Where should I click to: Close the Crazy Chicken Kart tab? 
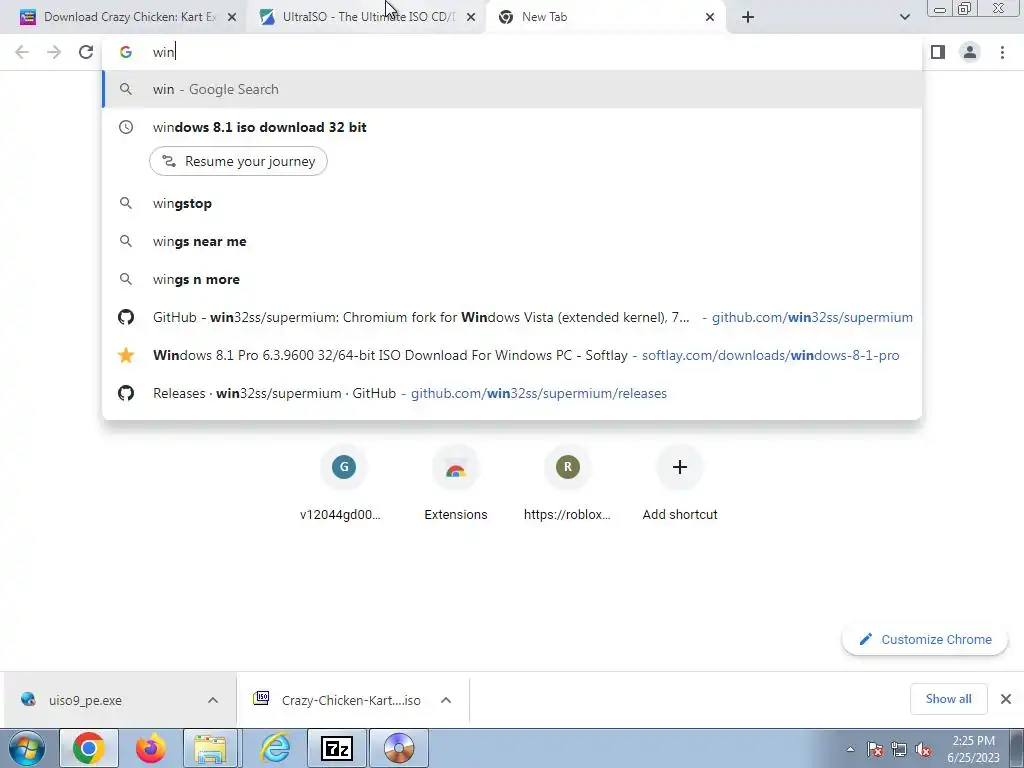click(232, 17)
